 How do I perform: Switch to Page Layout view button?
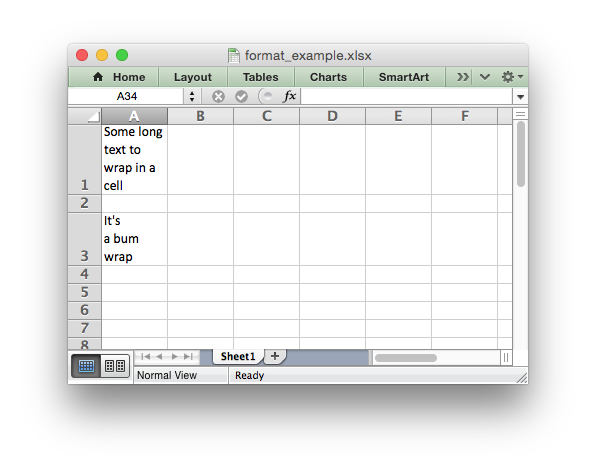(115, 366)
